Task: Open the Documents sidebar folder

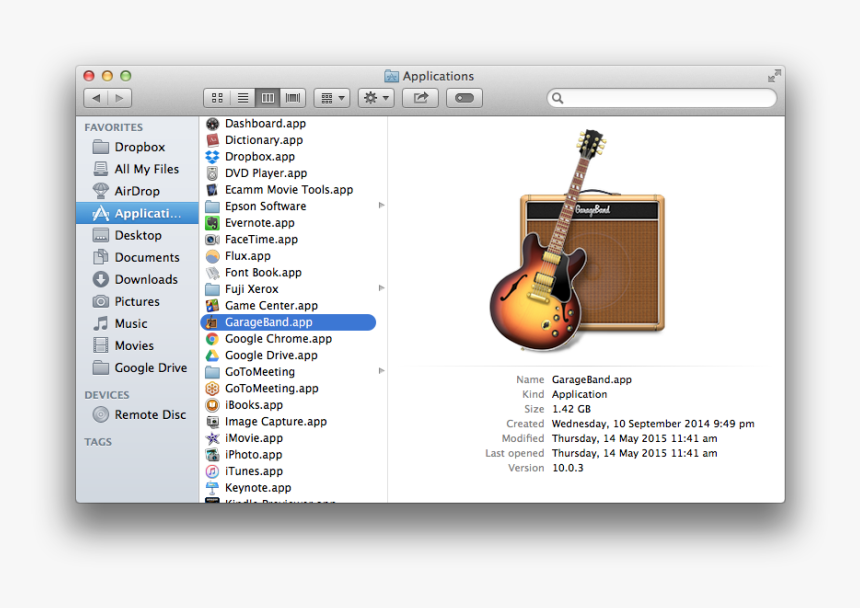Action: pyautogui.click(x=137, y=257)
